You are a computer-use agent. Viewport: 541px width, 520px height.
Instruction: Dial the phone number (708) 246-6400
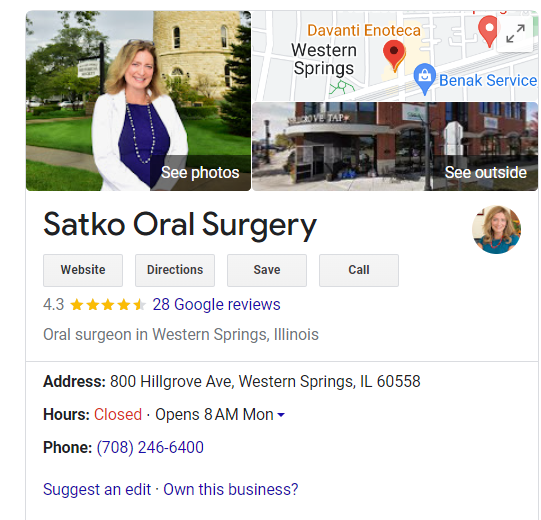[150, 448]
